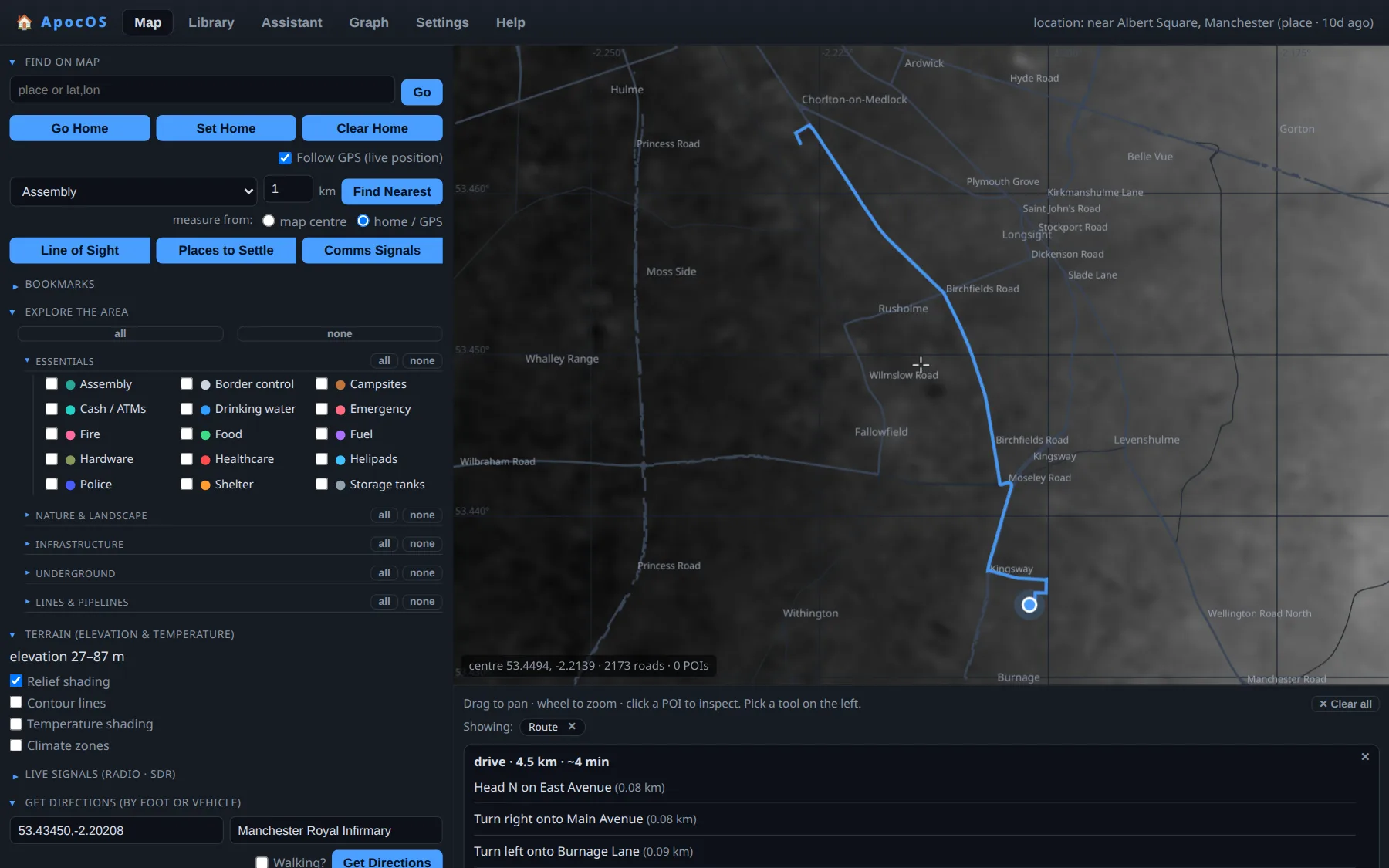Open the Assembly category dropdown
The width and height of the screenshot is (1389, 868).
pyautogui.click(x=133, y=191)
